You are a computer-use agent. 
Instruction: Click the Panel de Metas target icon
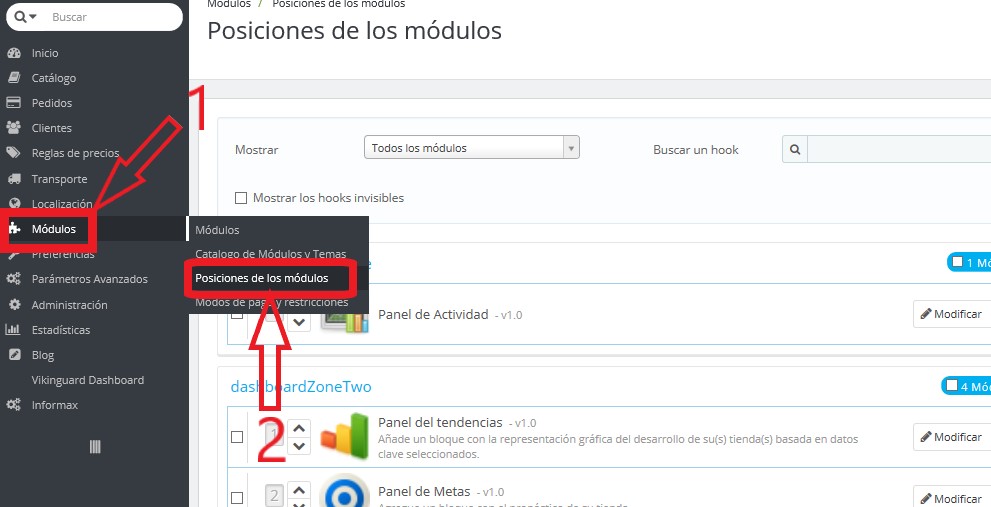click(344, 491)
